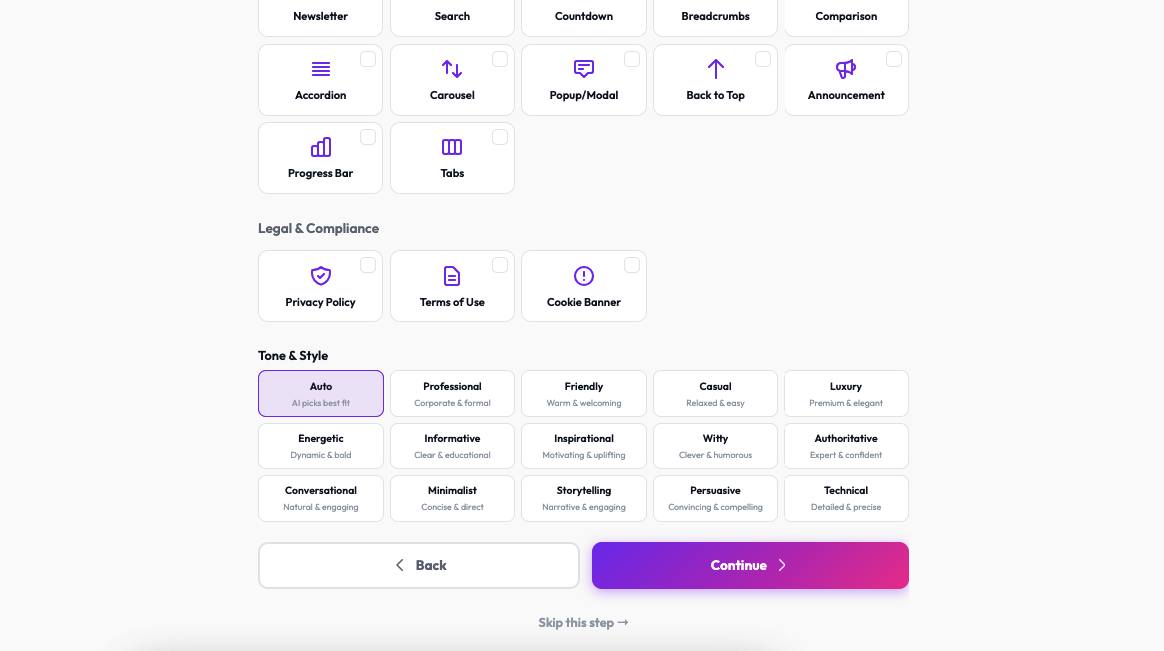Select the Friendly tone option

click(583, 393)
